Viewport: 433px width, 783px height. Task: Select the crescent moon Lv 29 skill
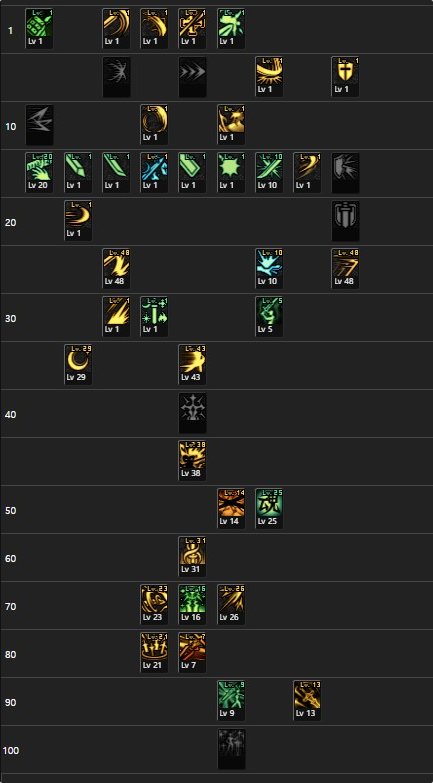77,365
